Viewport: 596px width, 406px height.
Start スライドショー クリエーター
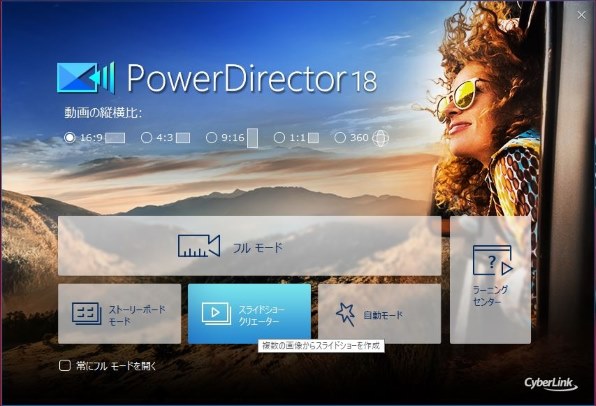[249, 314]
